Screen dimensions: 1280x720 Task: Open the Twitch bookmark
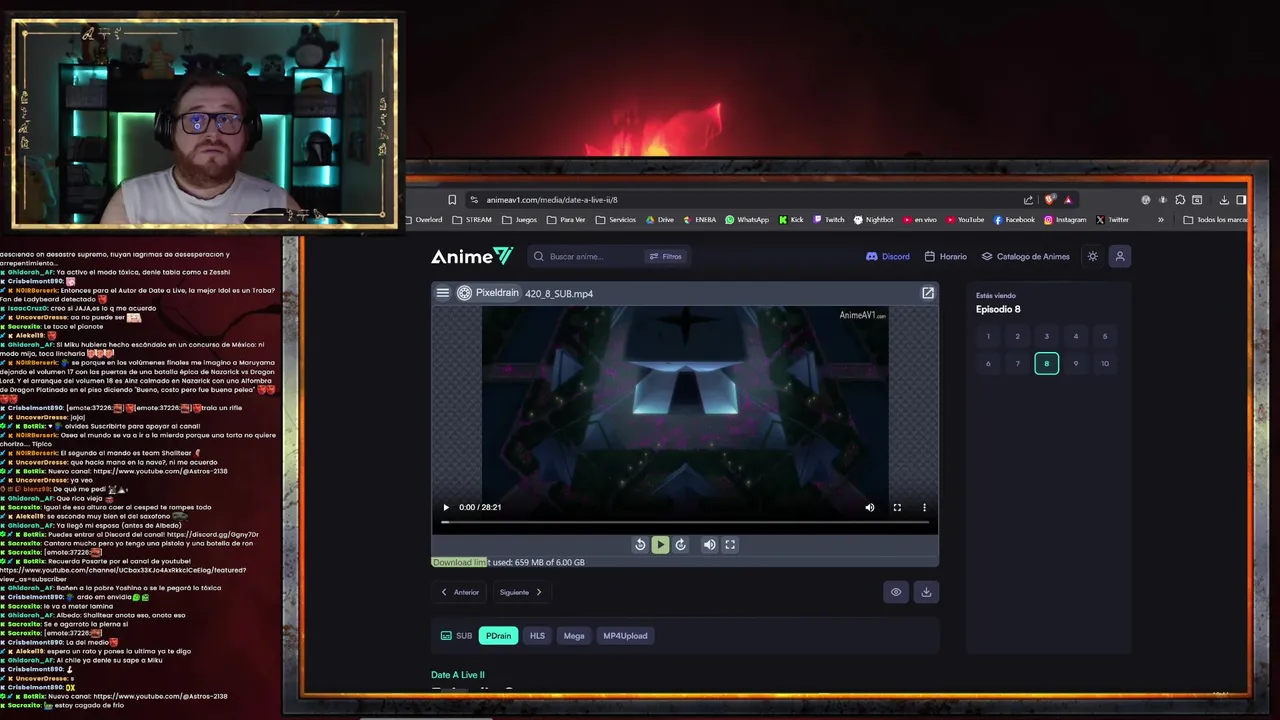[829, 220]
